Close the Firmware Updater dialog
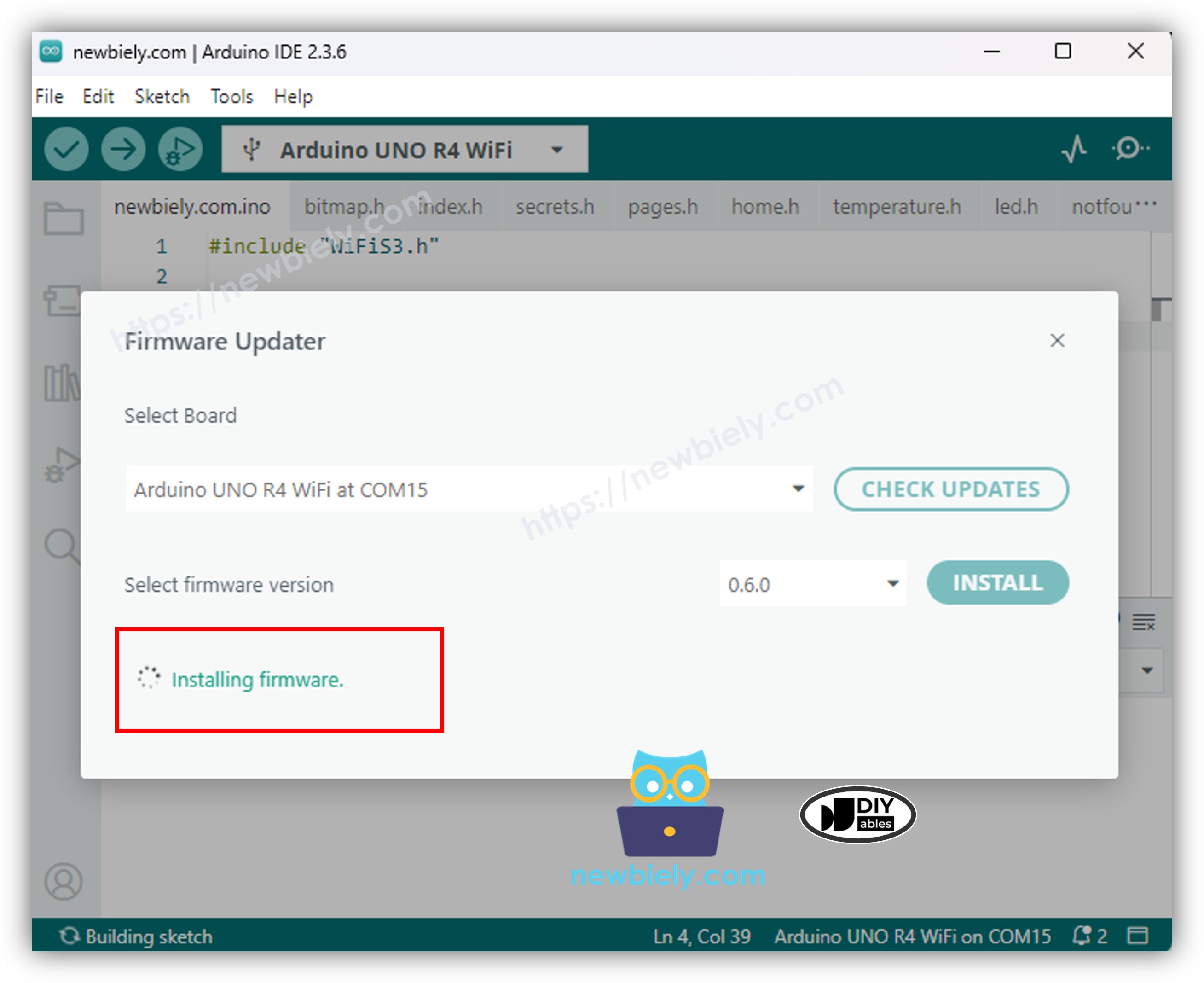Image resolution: width=1204 pixels, height=983 pixels. 1058,341
